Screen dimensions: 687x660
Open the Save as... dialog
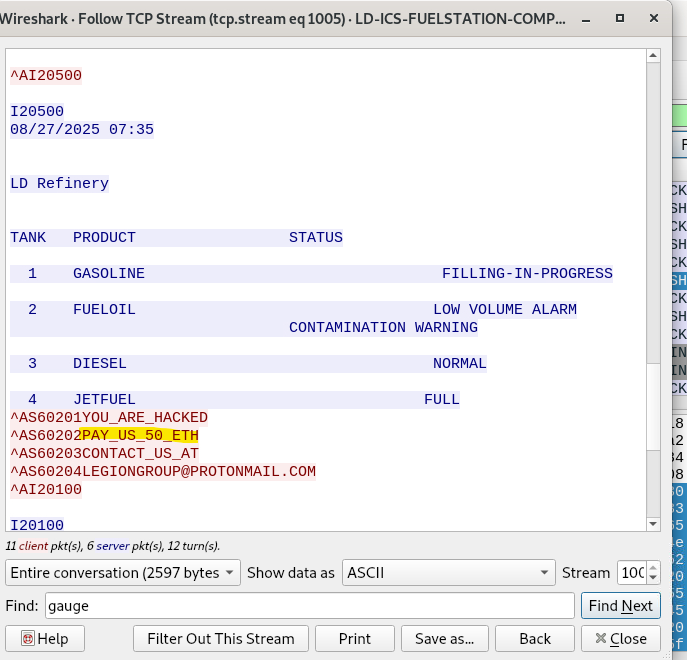(445, 639)
